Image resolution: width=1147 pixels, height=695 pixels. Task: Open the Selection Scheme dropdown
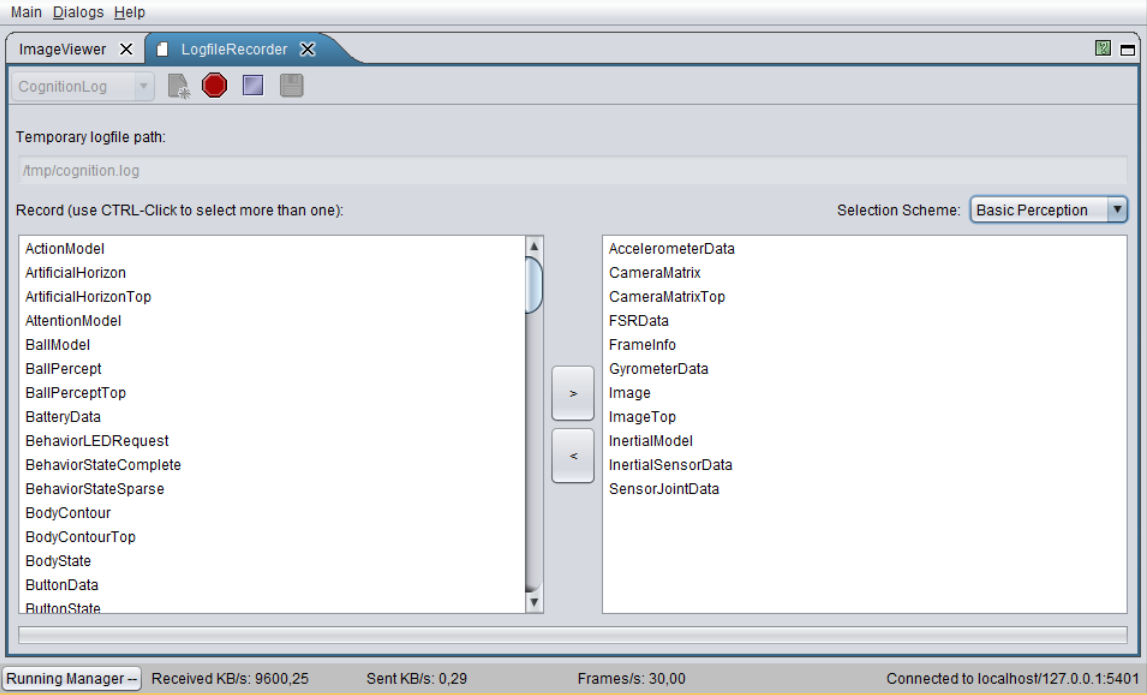(1048, 210)
